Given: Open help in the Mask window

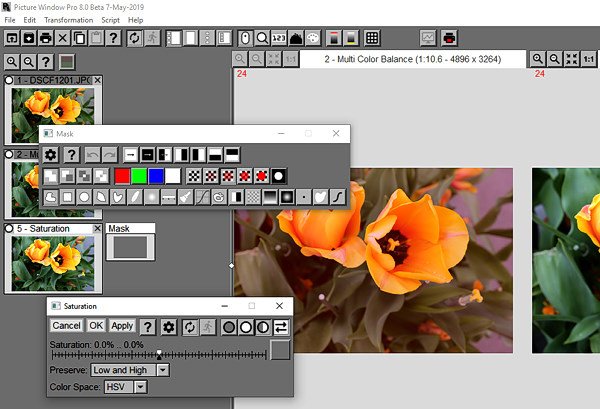Looking at the screenshot, I should (x=72, y=155).
